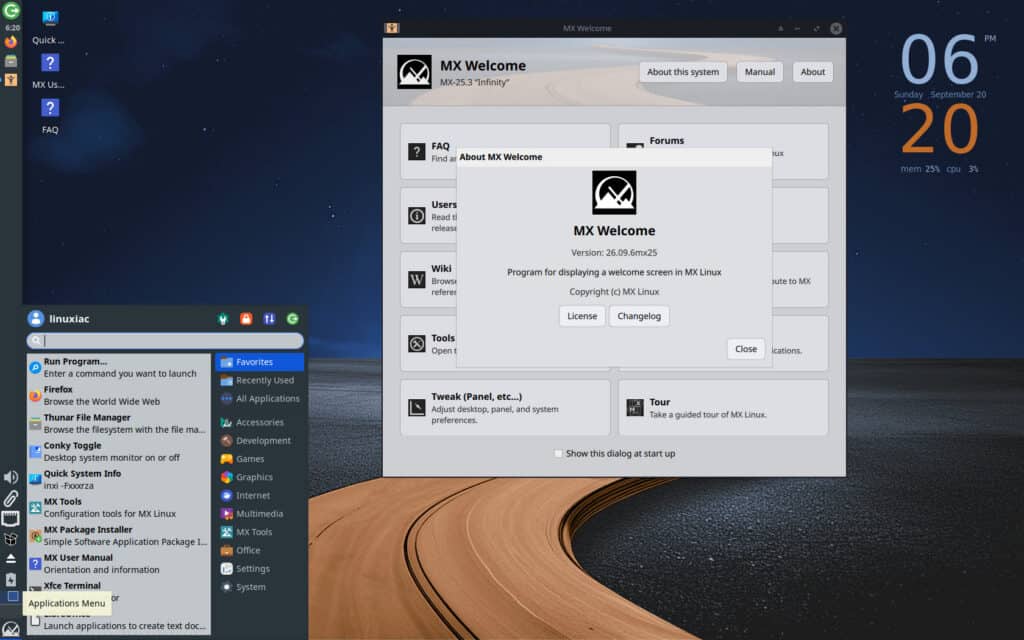Click the search field in the applications menu
This screenshot has width=1024, height=640.
point(165,340)
